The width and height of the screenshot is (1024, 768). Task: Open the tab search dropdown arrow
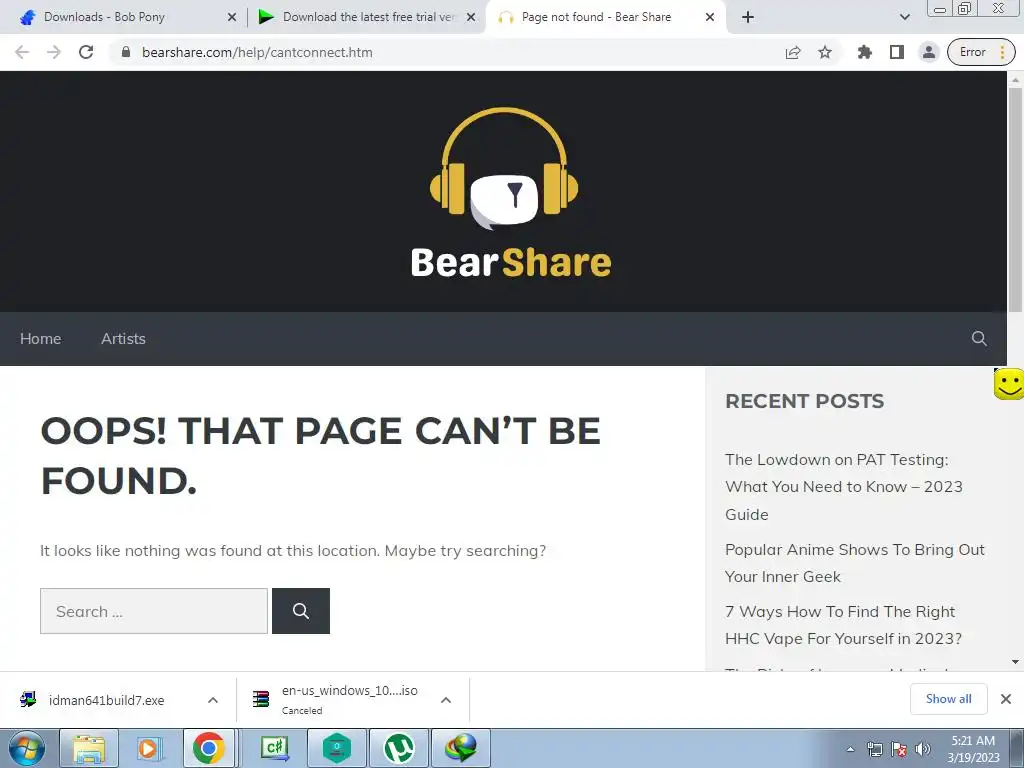click(x=904, y=17)
